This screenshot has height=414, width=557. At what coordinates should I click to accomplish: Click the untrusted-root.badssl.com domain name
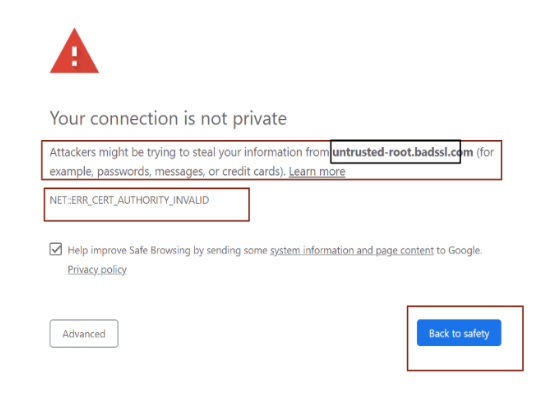[x=403, y=152]
